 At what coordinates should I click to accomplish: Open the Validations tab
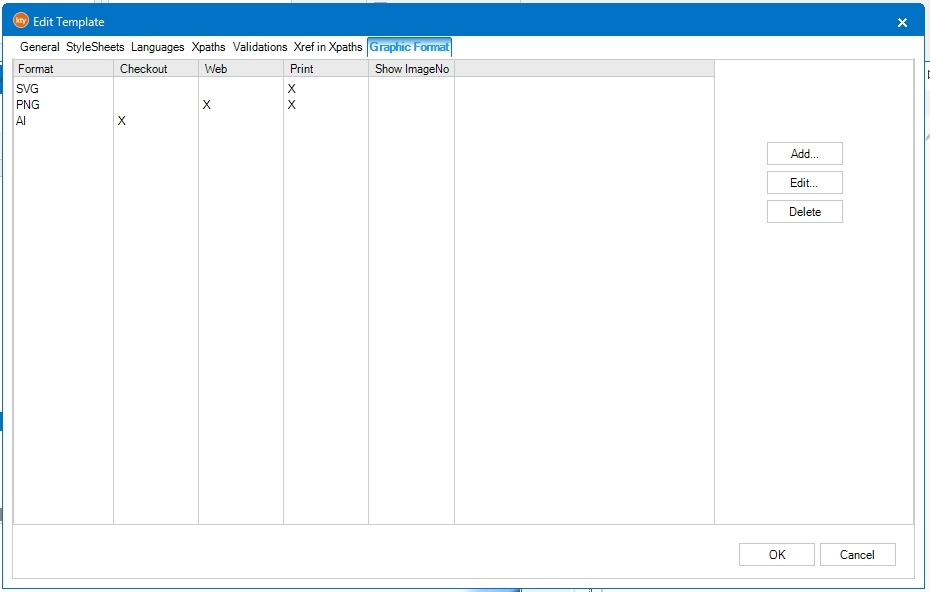point(260,47)
